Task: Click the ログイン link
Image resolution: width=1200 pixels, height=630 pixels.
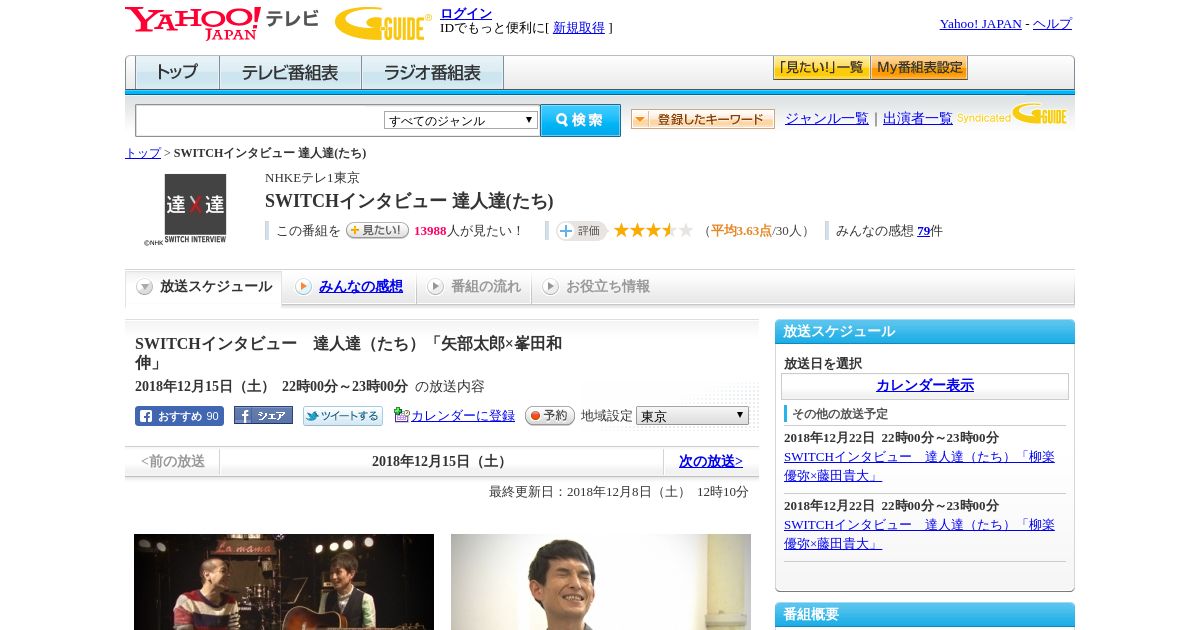Action: [466, 13]
